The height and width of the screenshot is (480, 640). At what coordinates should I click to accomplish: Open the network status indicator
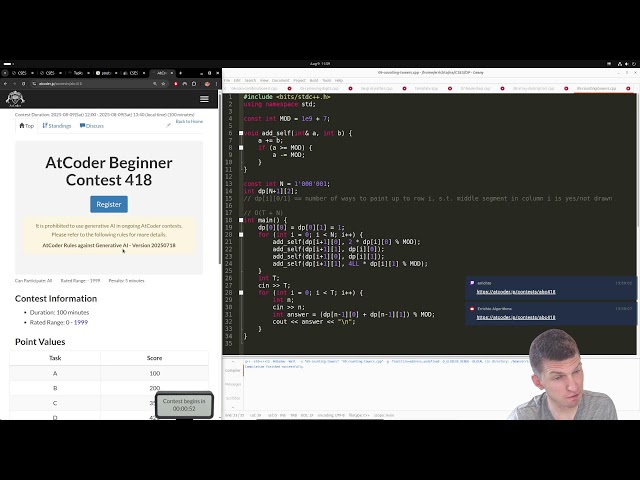620,64
